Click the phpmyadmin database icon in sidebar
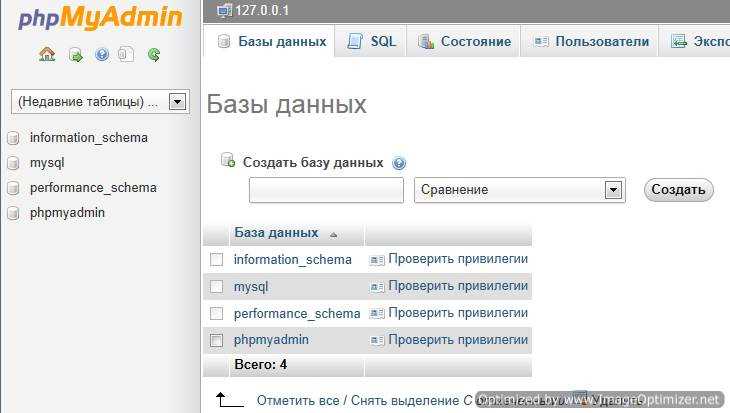Viewport: 730px width, 413px height. [x=14, y=213]
